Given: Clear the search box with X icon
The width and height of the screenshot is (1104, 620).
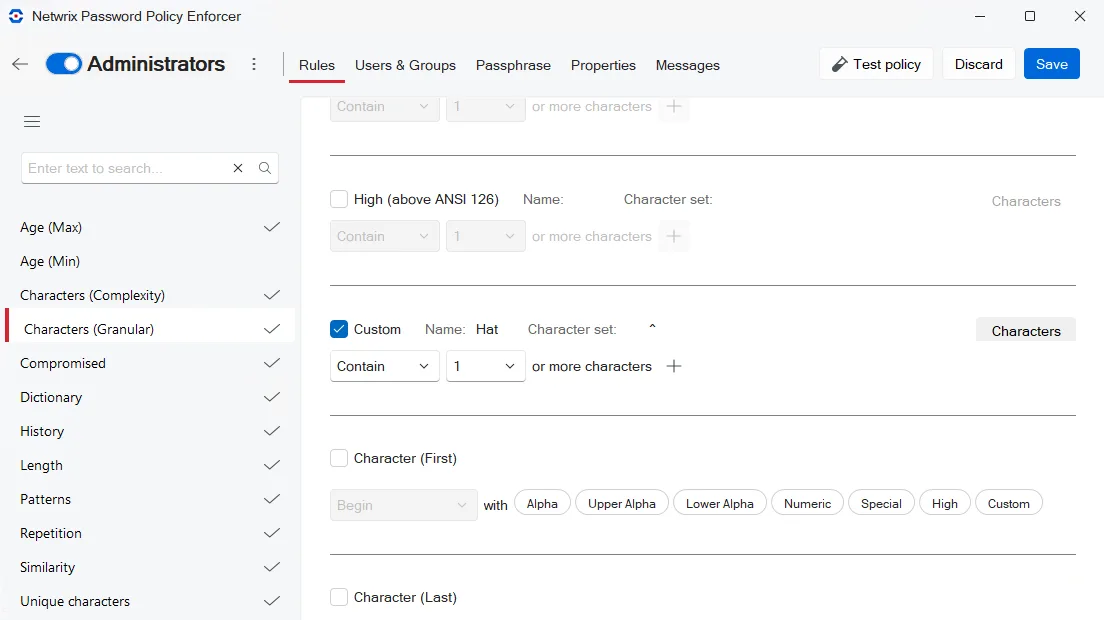Looking at the screenshot, I should [238, 168].
